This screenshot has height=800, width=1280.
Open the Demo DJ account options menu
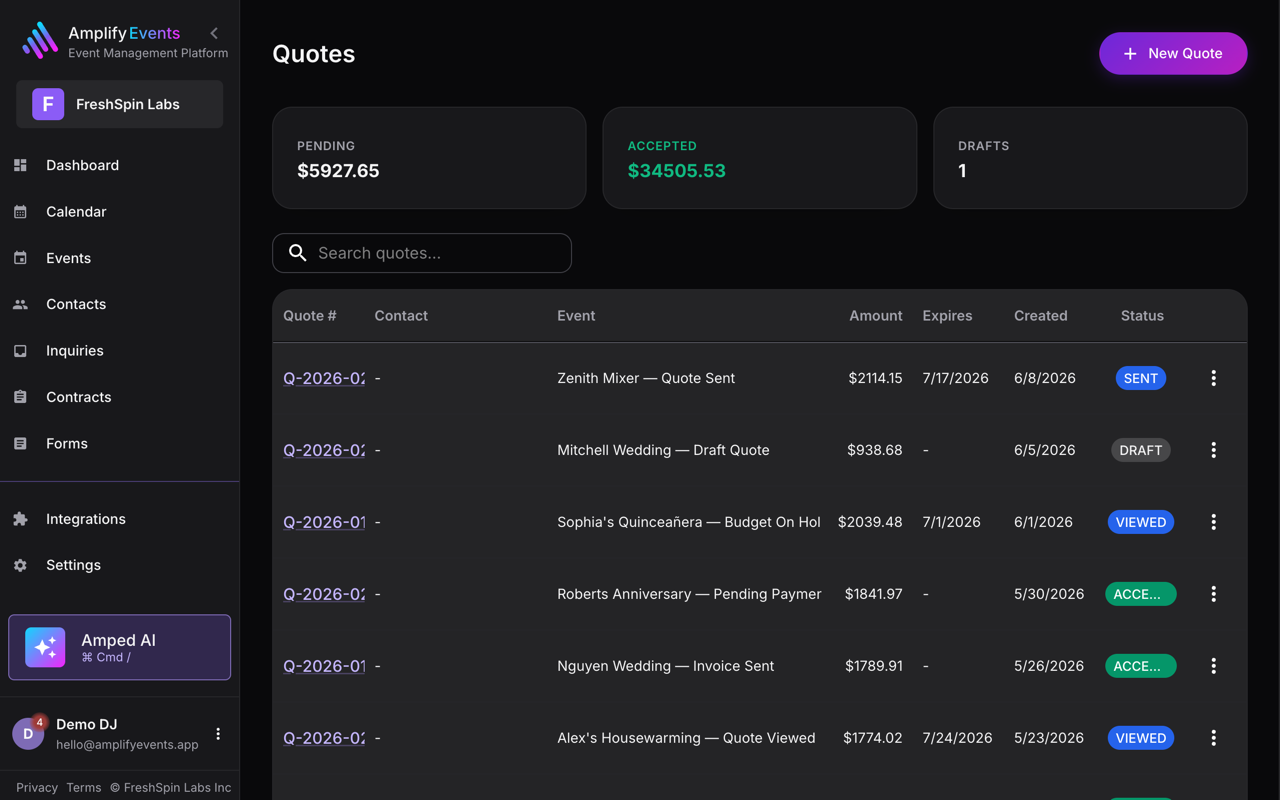(218, 734)
